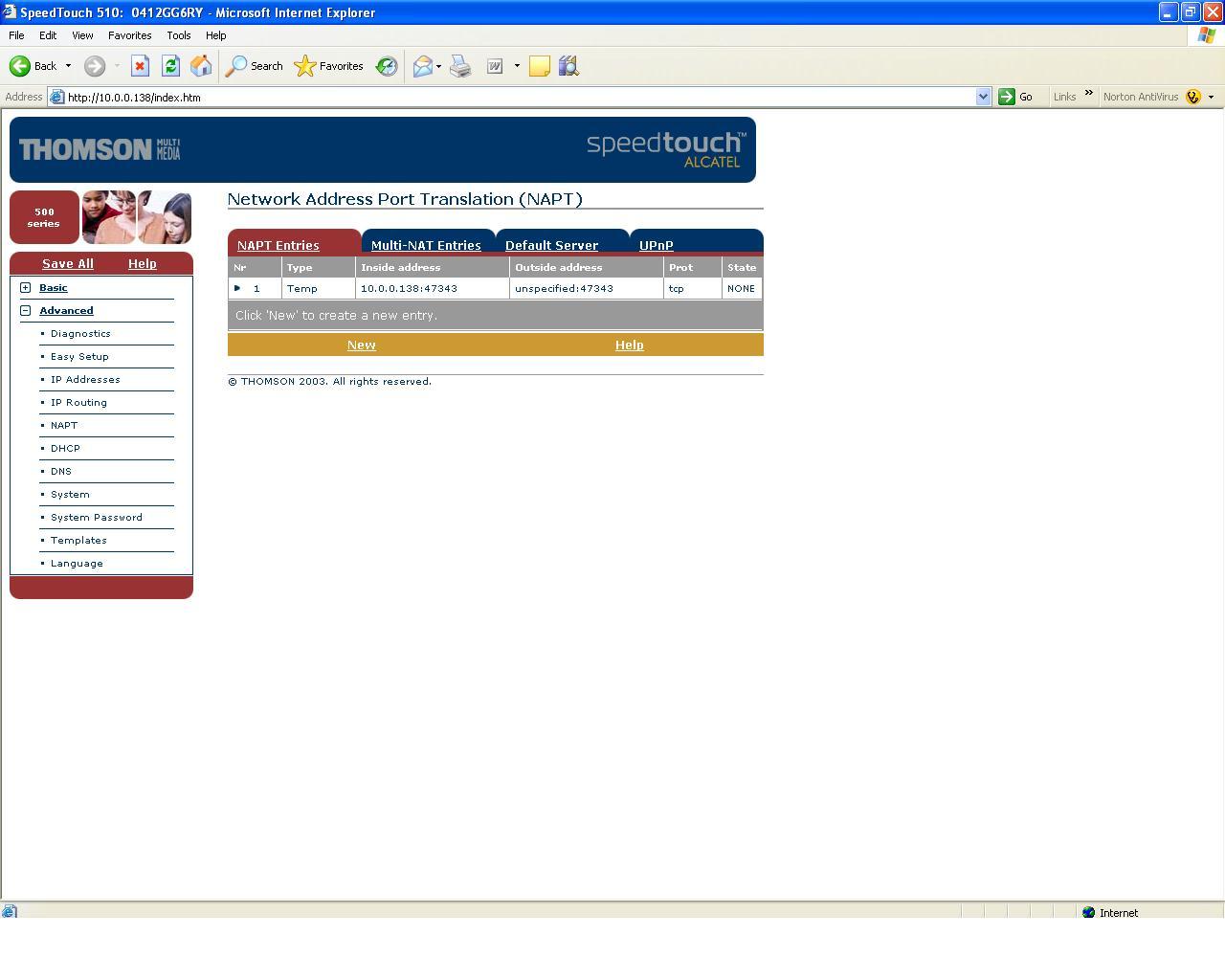The width and height of the screenshot is (1225, 980).
Task: Click the address URL input field
Action: point(519,97)
